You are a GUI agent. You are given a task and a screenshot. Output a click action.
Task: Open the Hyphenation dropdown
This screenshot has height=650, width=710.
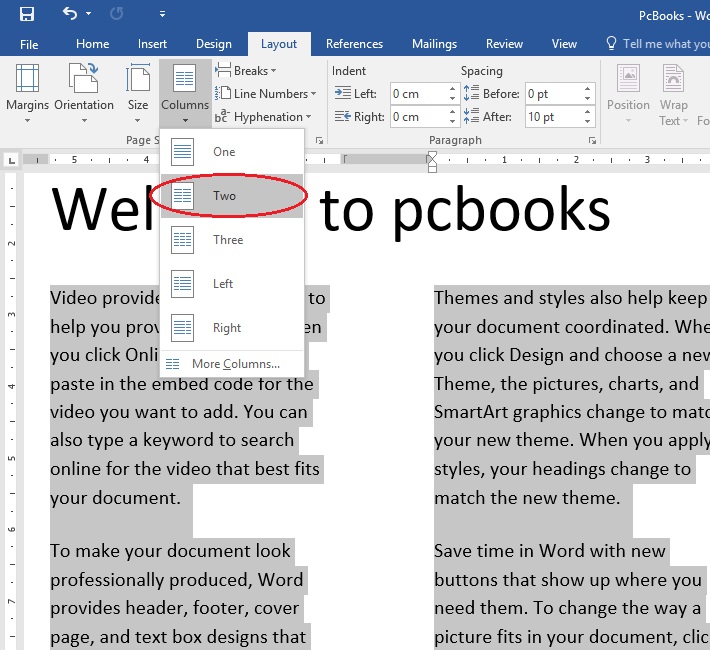pos(263,117)
